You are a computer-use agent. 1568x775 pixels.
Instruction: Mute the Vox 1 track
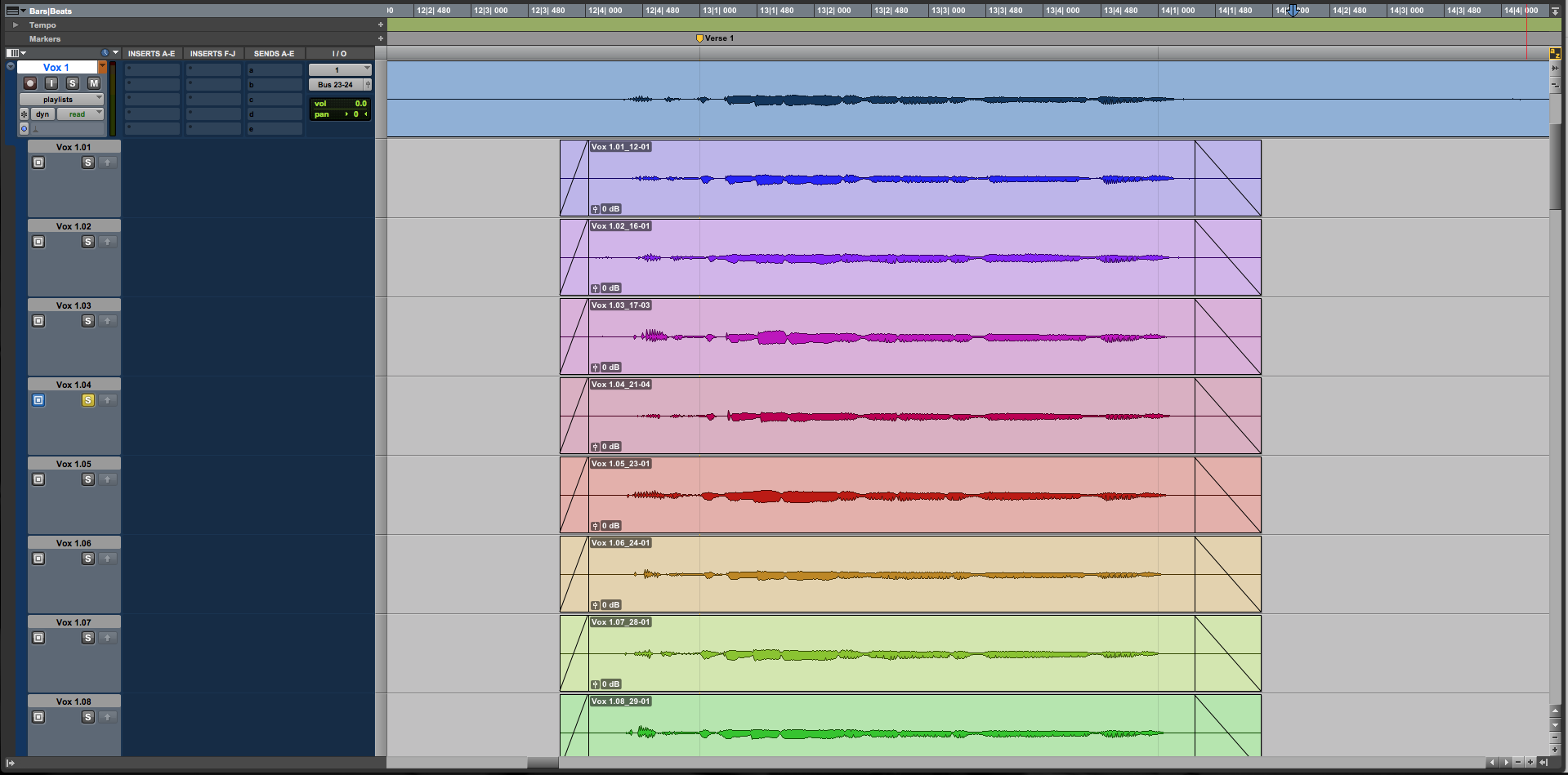coord(94,83)
